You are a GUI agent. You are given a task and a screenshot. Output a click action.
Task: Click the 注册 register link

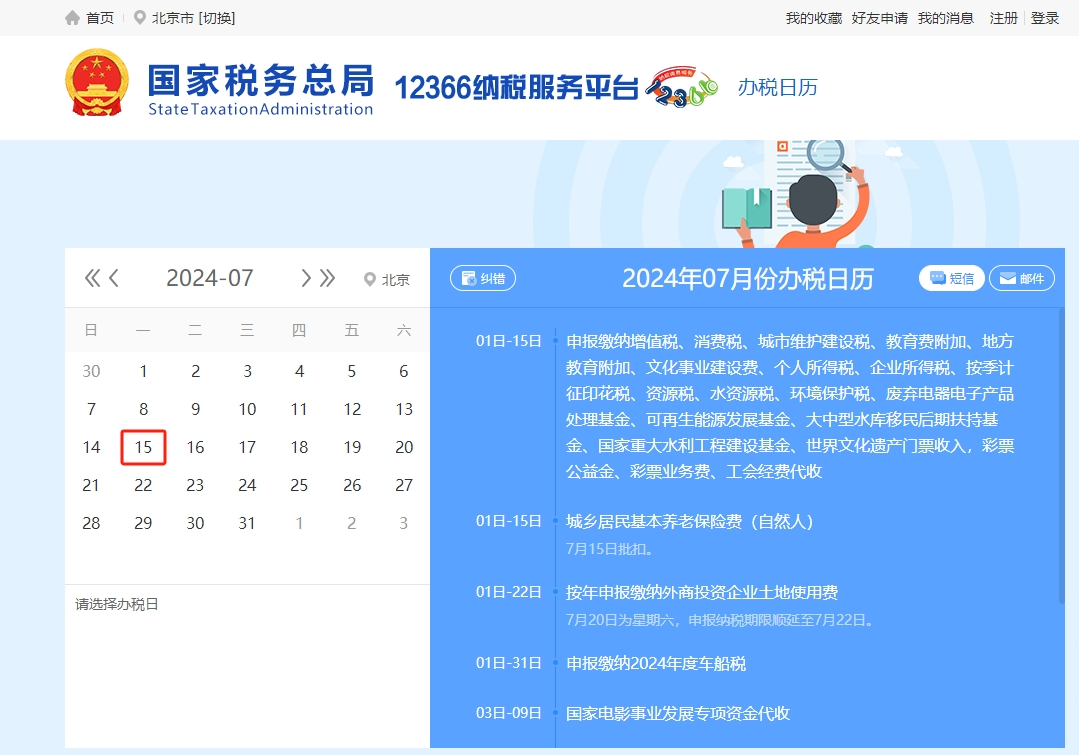point(1004,18)
